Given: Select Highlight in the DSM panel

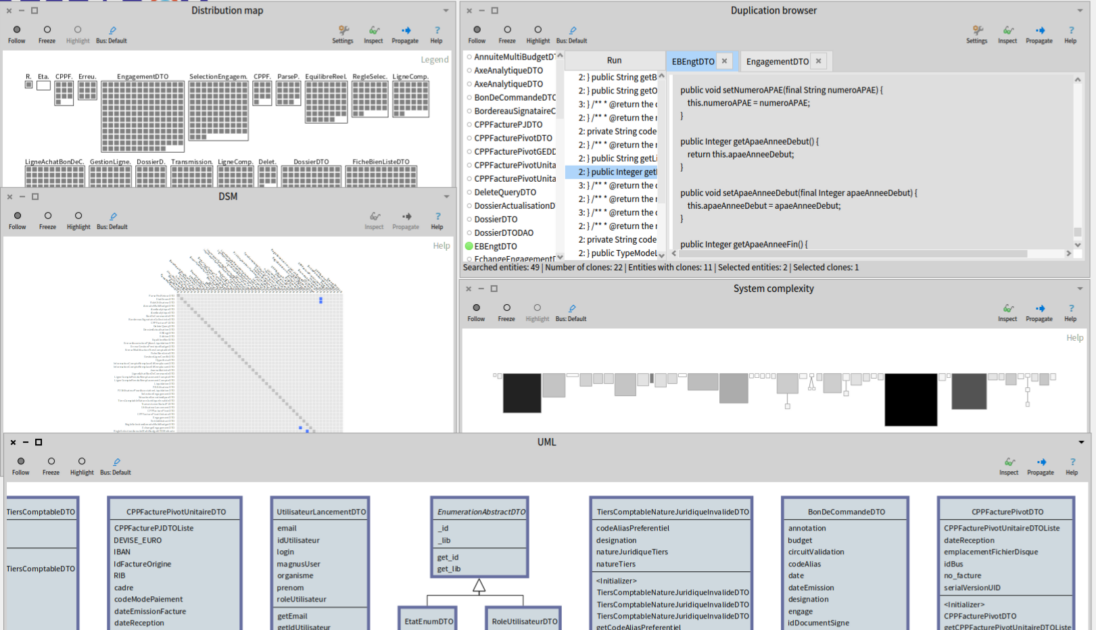Looking at the screenshot, I should (78, 220).
